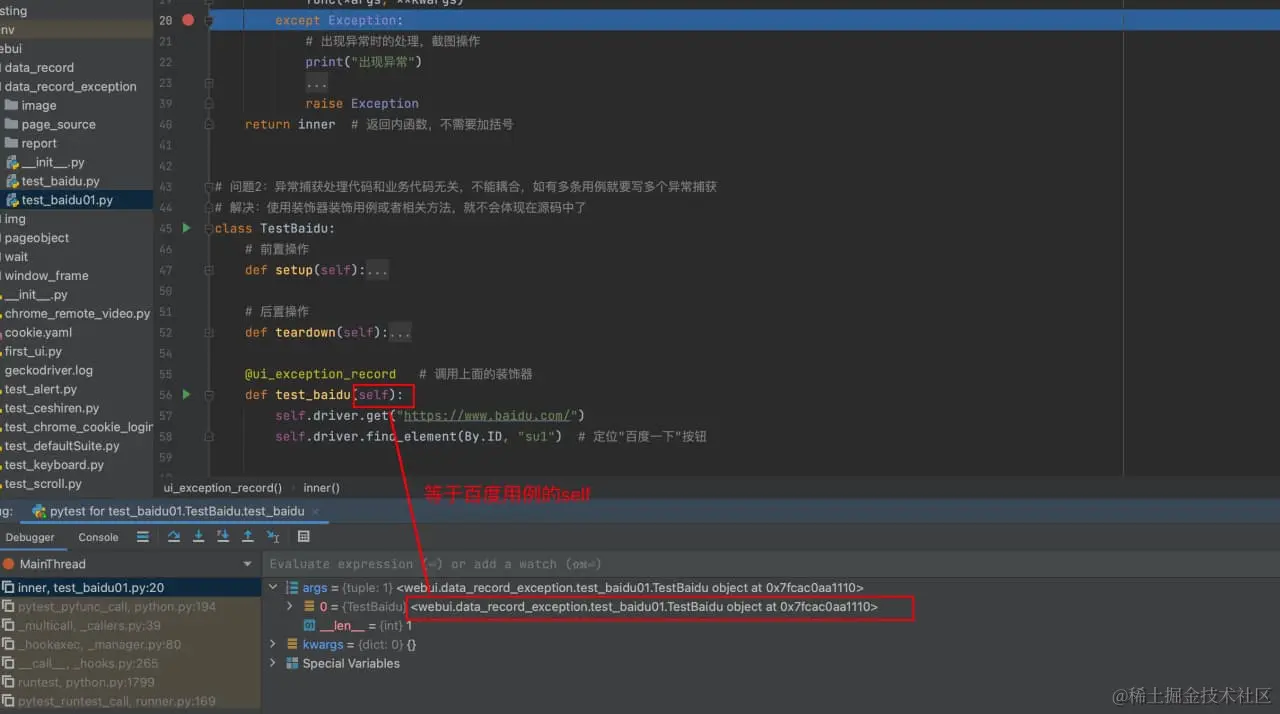
Task: Collapse the args variable node
Action: pos(274,588)
